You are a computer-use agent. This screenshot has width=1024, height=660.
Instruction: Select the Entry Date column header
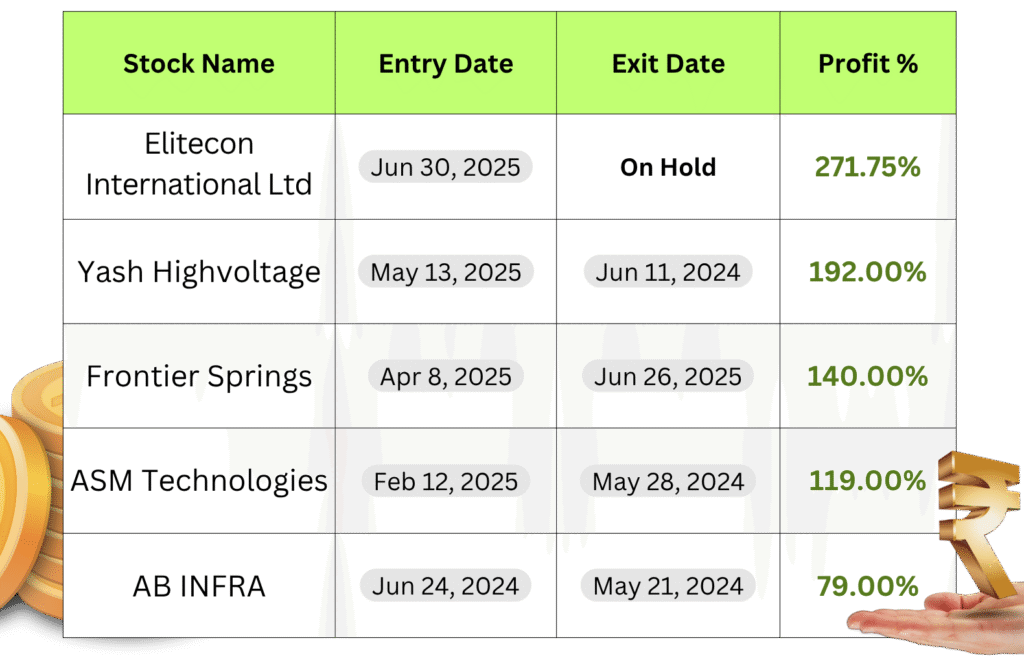pyautogui.click(x=446, y=63)
